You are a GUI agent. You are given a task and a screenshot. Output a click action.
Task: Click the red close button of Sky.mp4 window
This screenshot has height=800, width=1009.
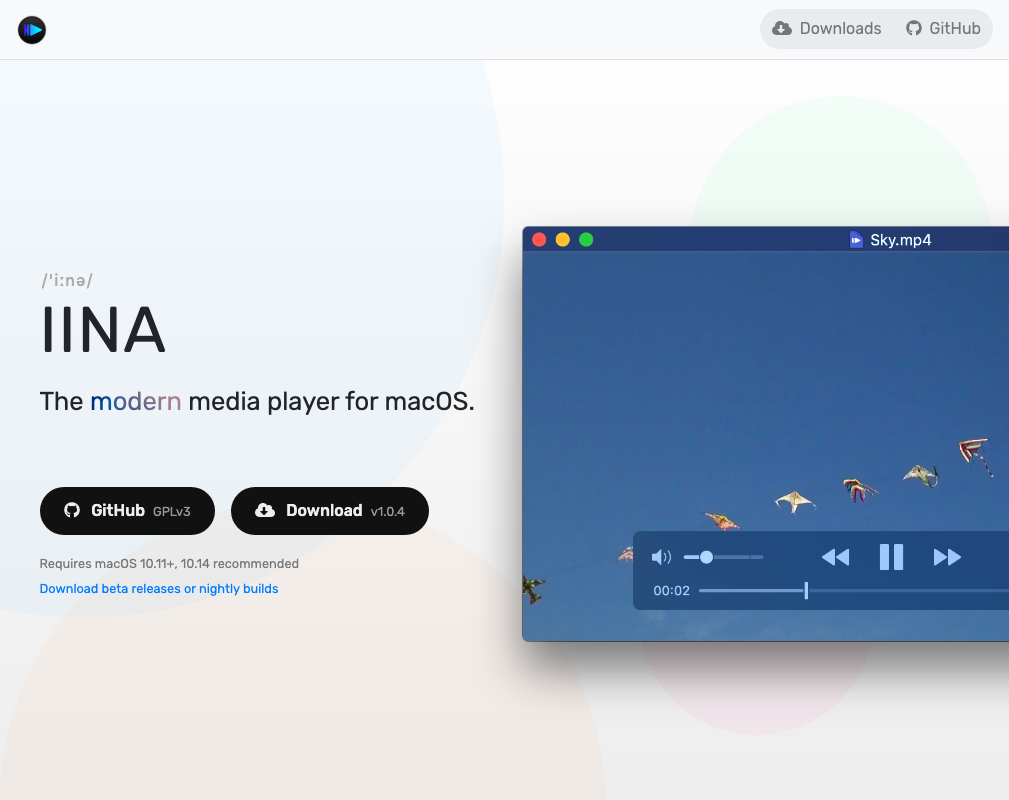pos(539,239)
